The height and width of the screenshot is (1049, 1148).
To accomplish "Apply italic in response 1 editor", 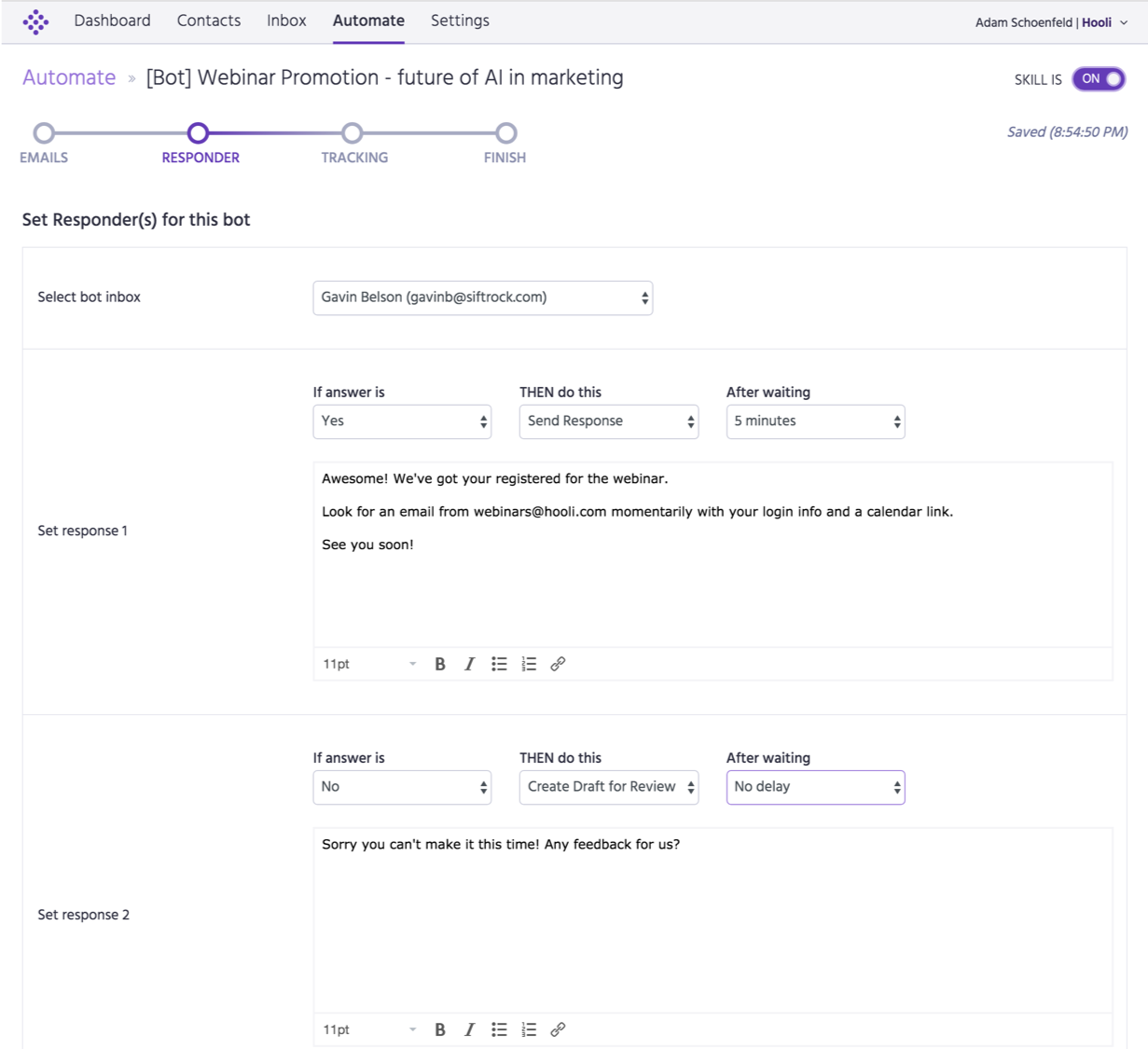I will click(469, 664).
